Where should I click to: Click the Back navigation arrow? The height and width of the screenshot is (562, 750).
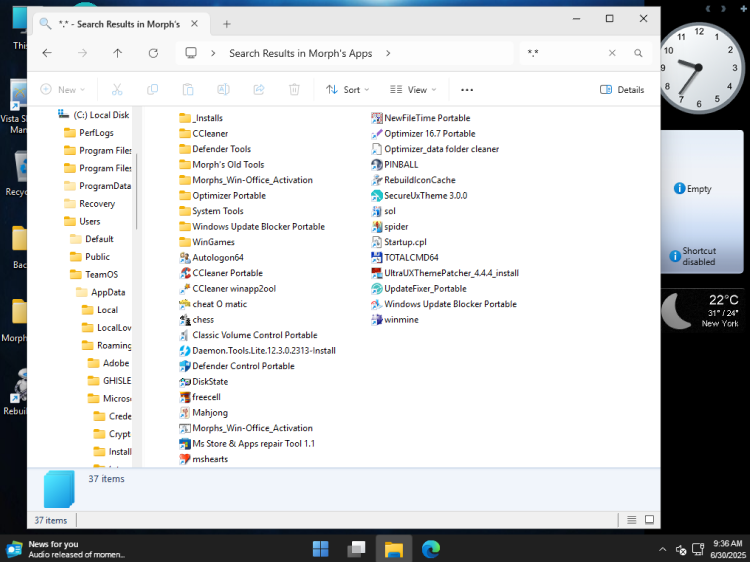47,53
